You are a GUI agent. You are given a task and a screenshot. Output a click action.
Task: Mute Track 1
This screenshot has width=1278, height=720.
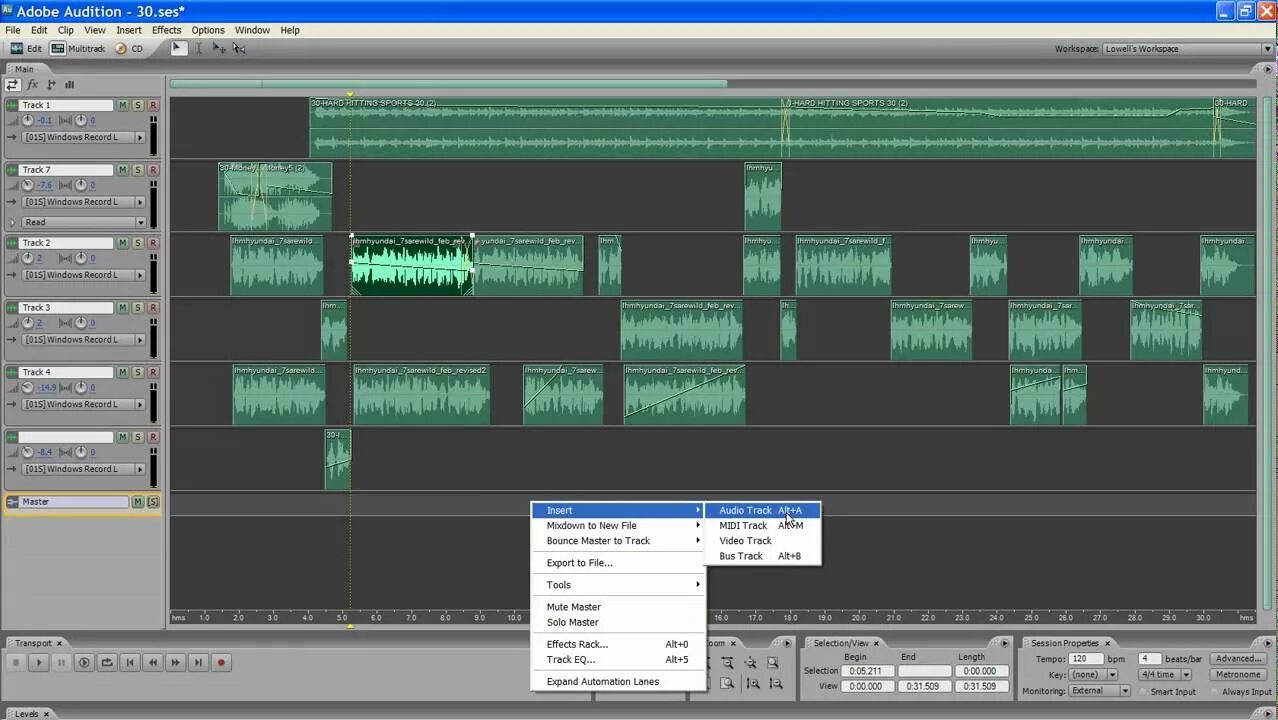(123, 105)
